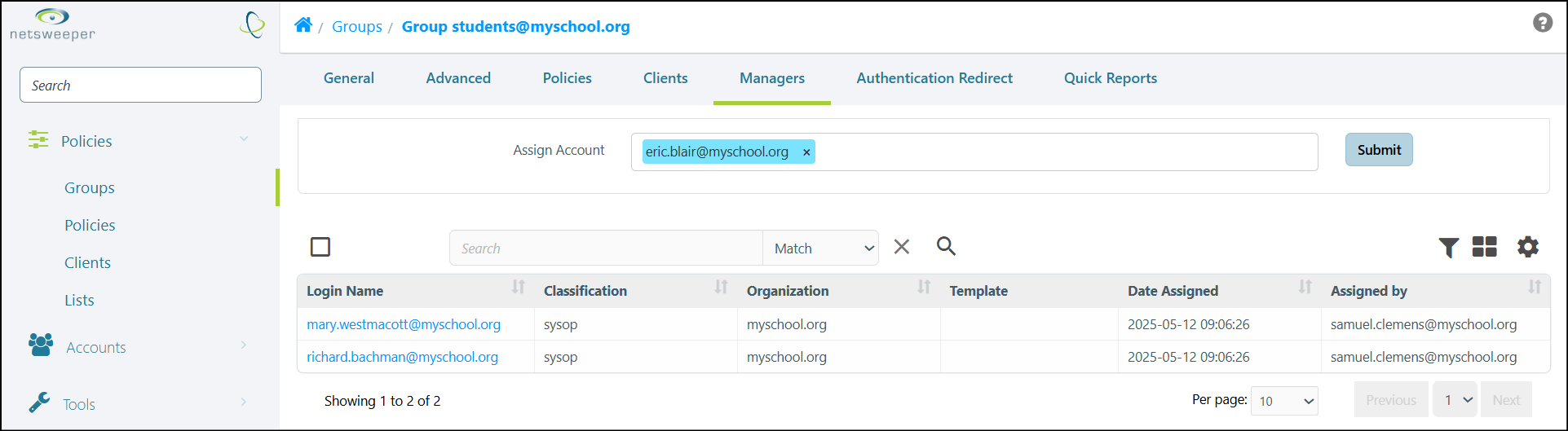This screenshot has height=431, width=1568.
Task: Click the Submit button
Action: tap(1379, 150)
